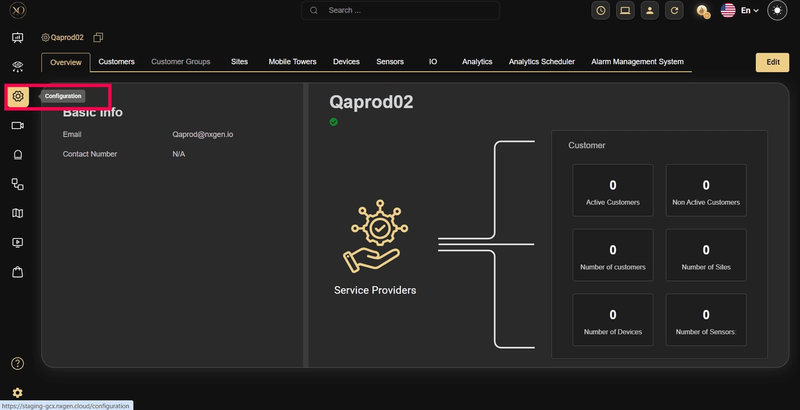Open the eye monitoring sidebar icon
This screenshot has width=800, height=410.
point(17,66)
